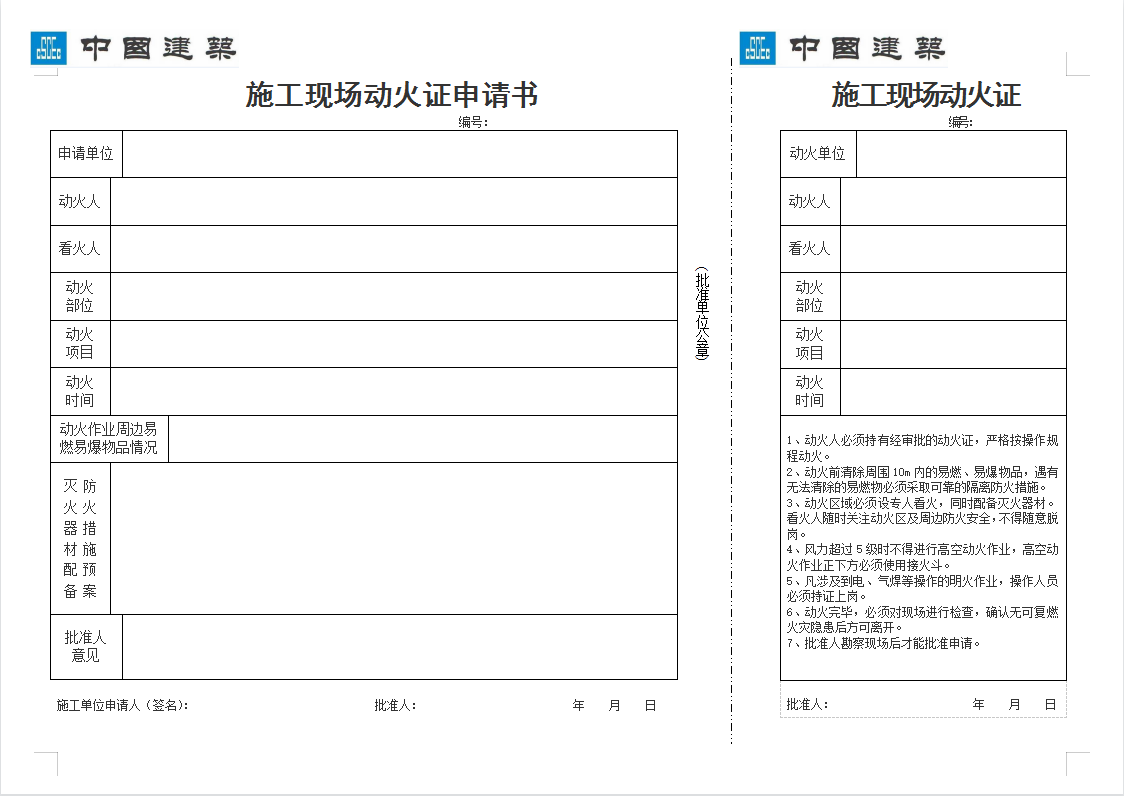Click the title 施工现场动火证 on the right
Image resolution: width=1124 pixels, height=796 pixels.
[926, 95]
